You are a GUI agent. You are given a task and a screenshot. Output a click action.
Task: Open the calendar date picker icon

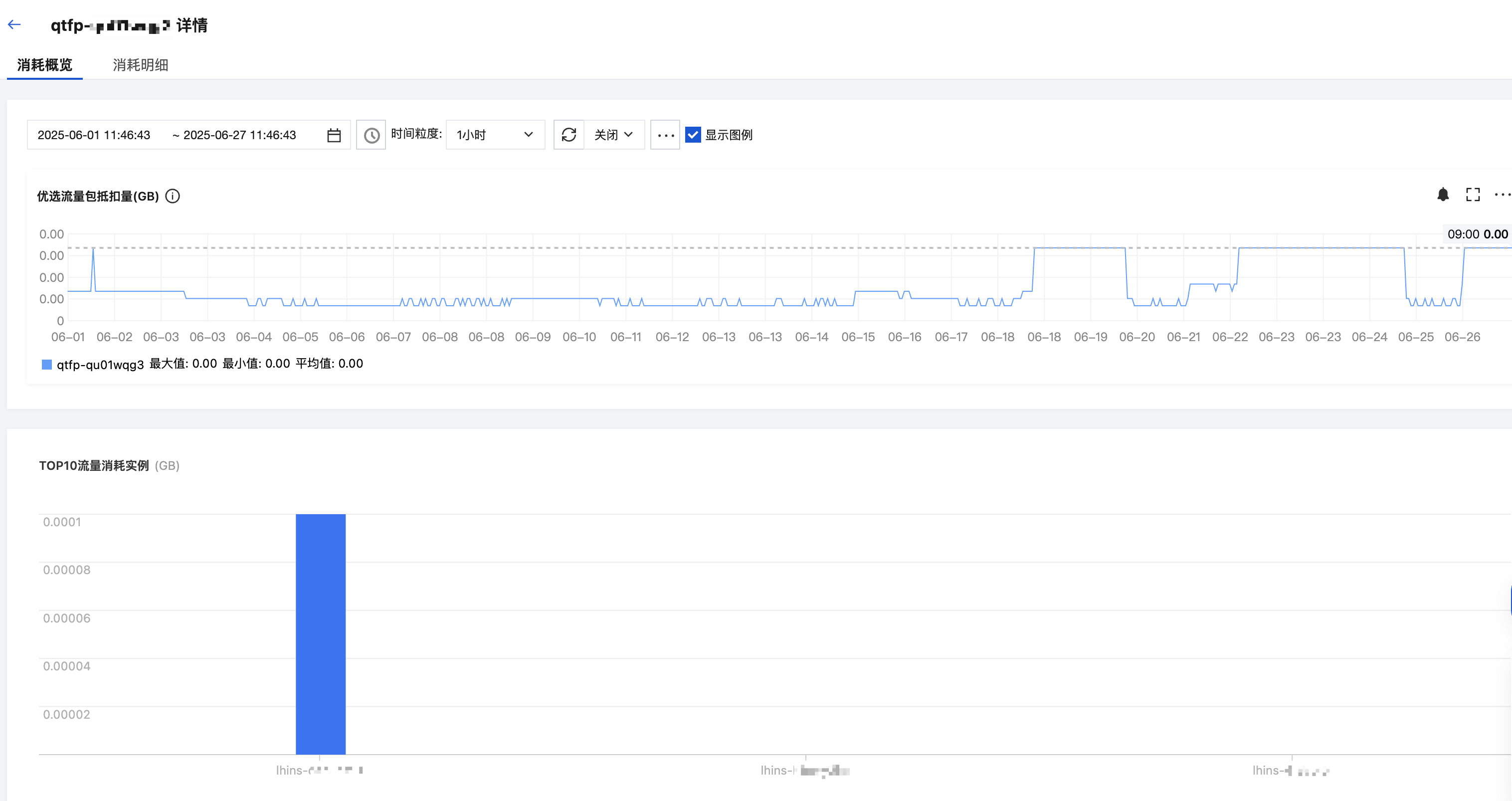pos(334,136)
